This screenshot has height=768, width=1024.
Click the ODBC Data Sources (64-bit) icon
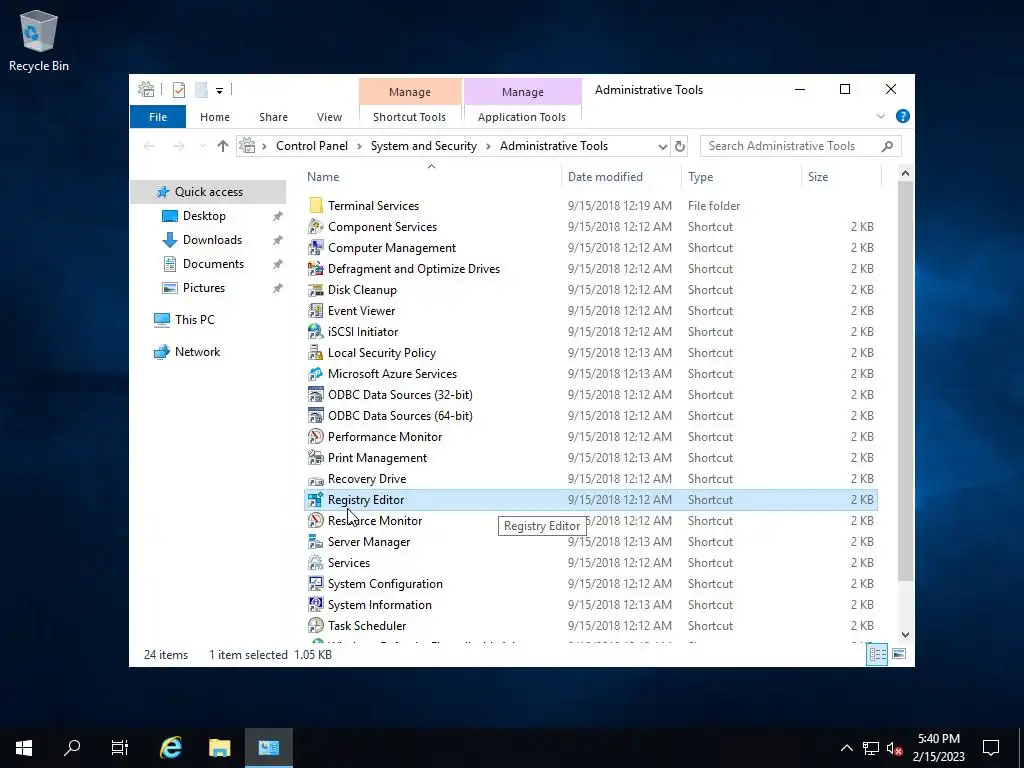[315, 415]
